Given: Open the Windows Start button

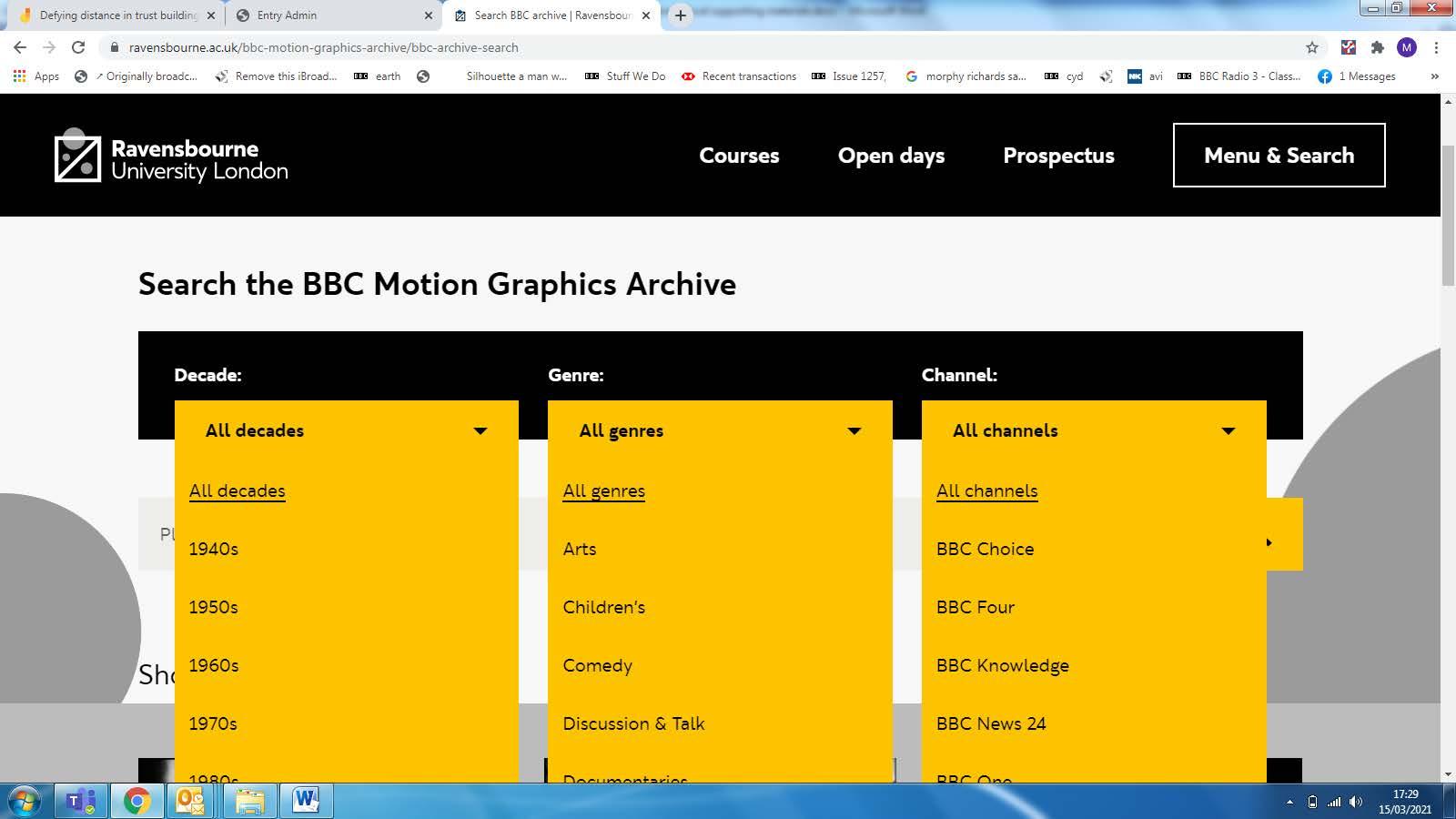Looking at the screenshot, I should click(x=24, y=801).
